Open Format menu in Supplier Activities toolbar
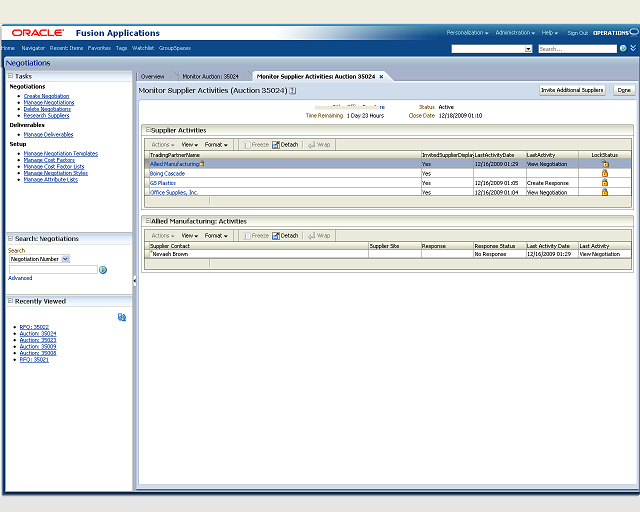Screen dimensions: 640x512 point(216,145)
